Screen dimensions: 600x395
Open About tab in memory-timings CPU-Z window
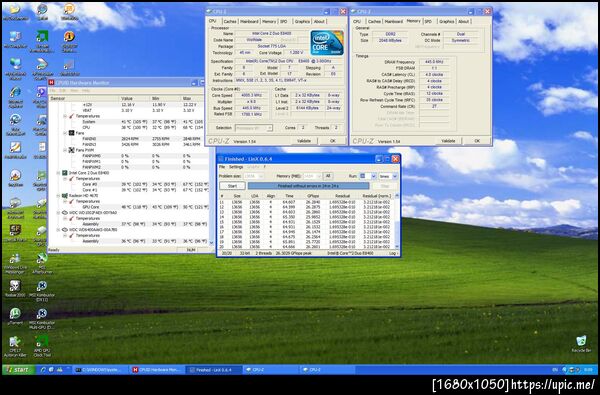tap(463, 21)
